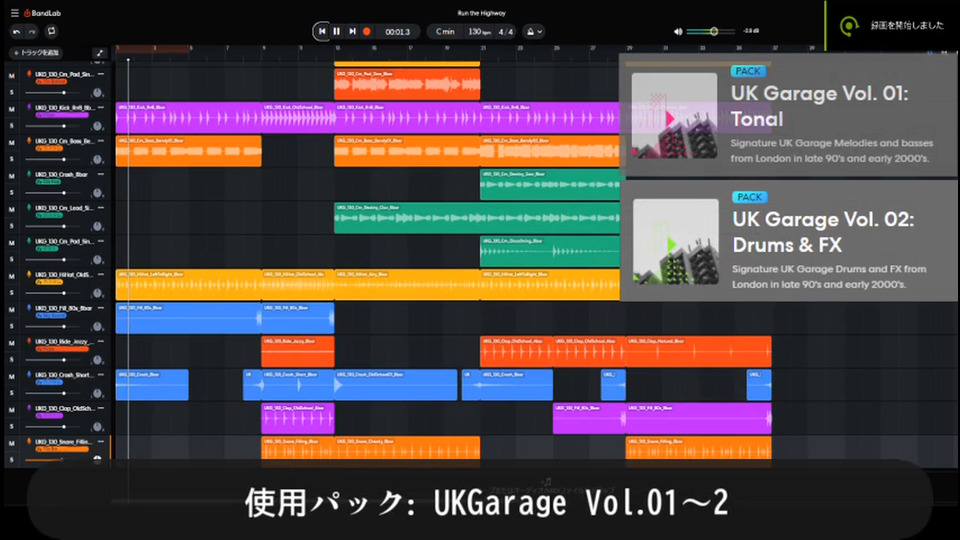Open the BandLab hamburger menu
This screenshot has width=960, height=540.
(15, 13)
